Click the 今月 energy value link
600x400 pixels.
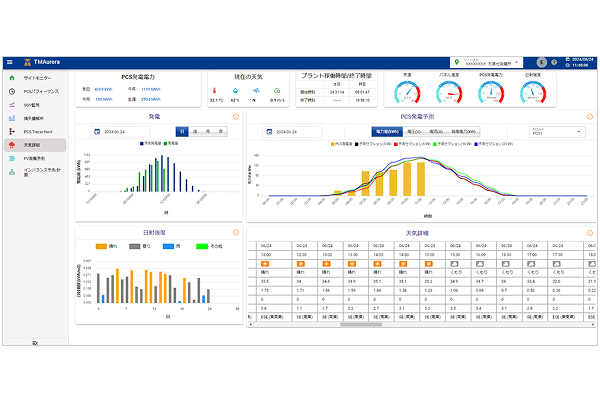105,100
